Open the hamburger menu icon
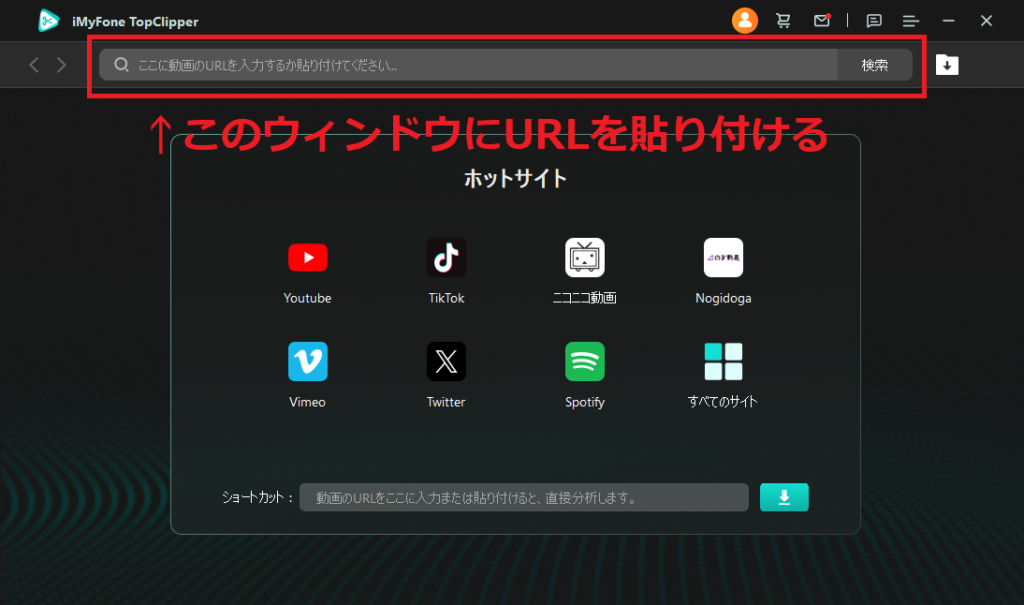Screen dimensions: 1024x605 click(x=911, y=22)
